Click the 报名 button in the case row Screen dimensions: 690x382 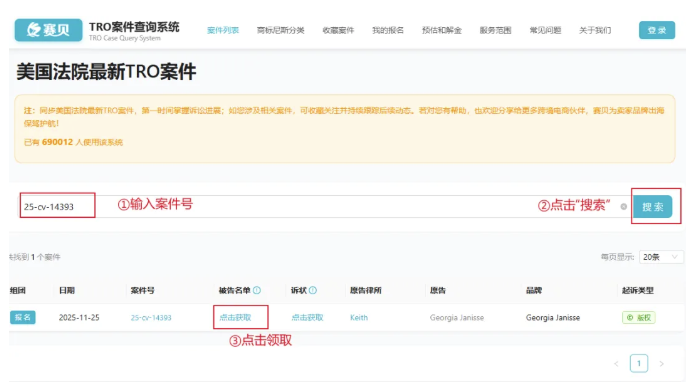[22, 317]
